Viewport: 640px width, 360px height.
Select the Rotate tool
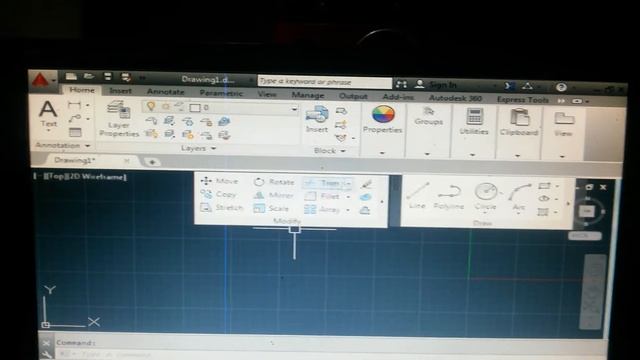(274, 182)
